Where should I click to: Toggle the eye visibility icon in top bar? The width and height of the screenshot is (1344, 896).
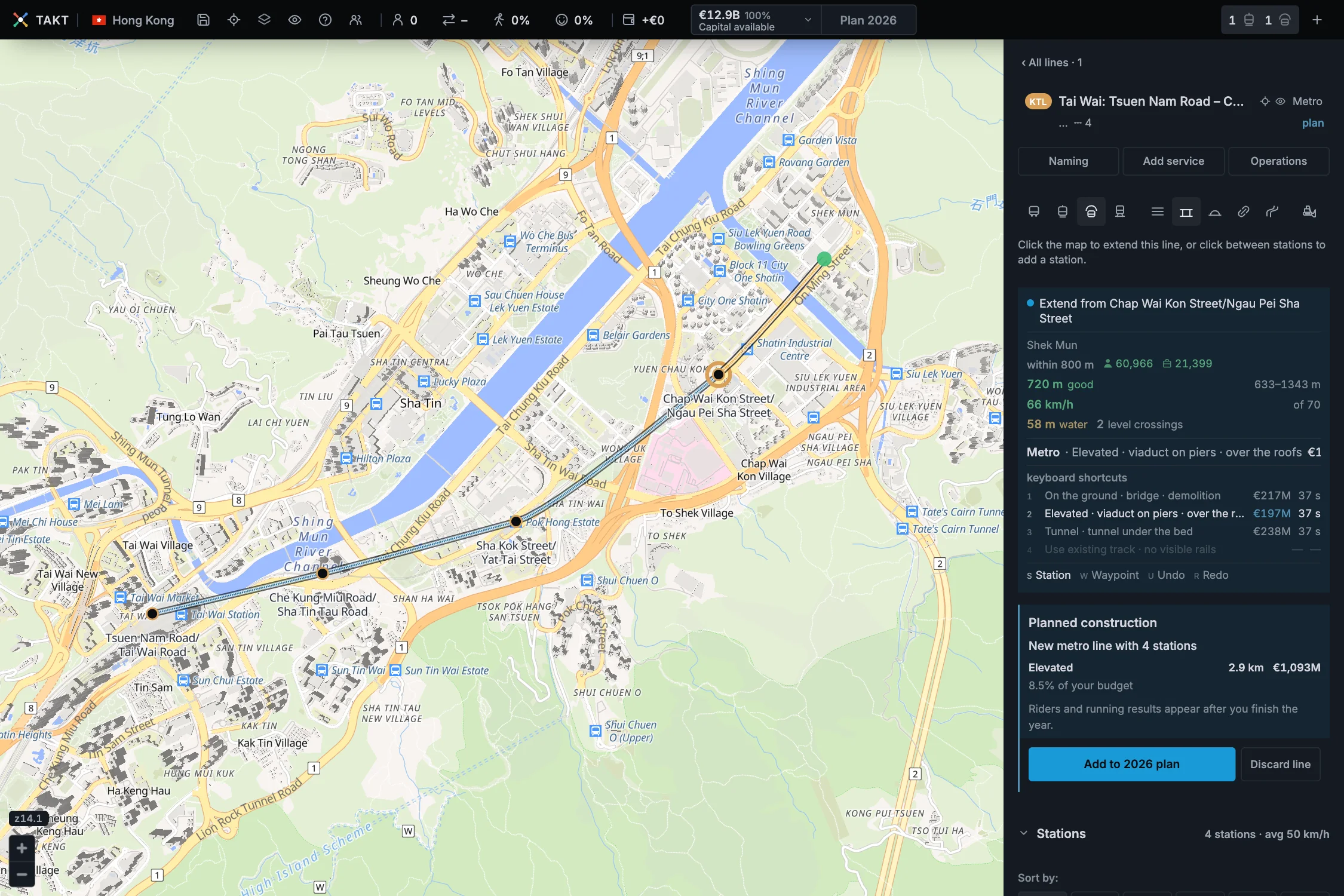(294, 20)
